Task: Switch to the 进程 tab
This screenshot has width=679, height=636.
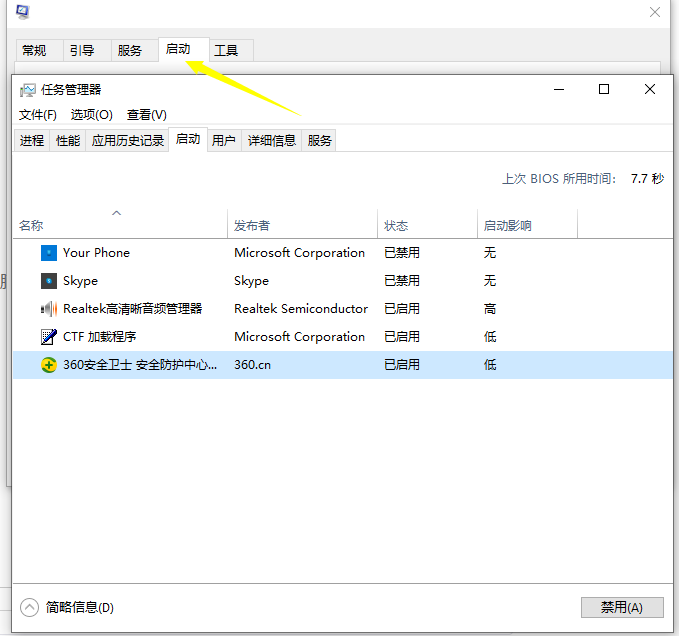Action: click(32, 140)
